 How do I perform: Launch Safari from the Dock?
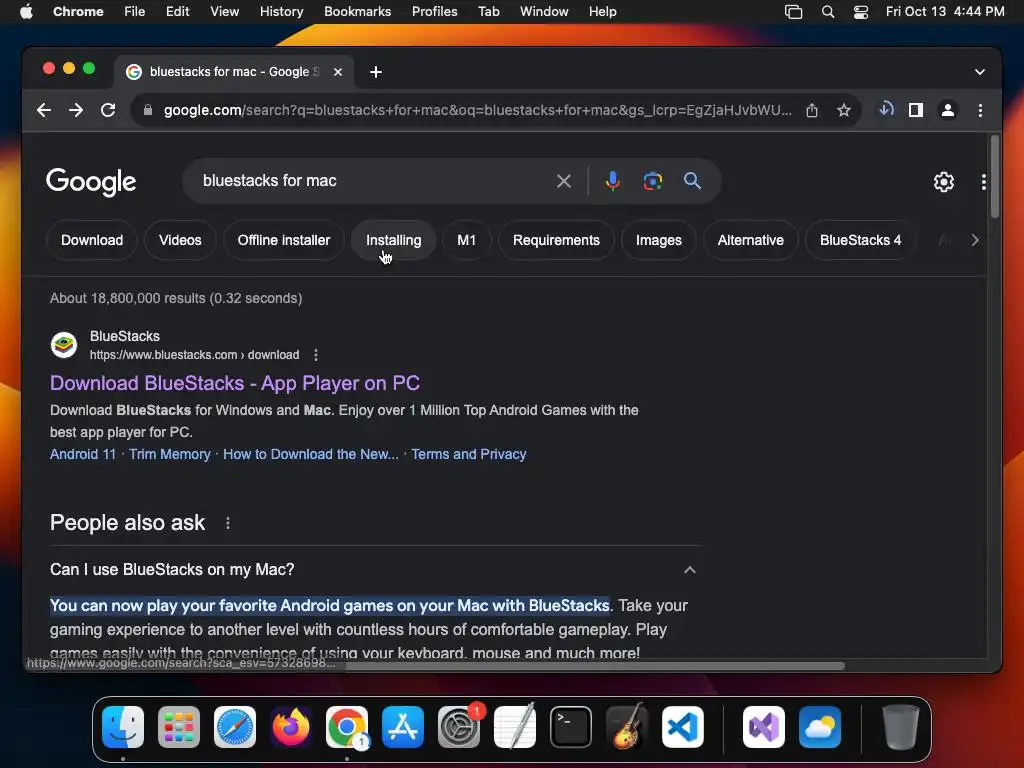click(x=235, y=728)
